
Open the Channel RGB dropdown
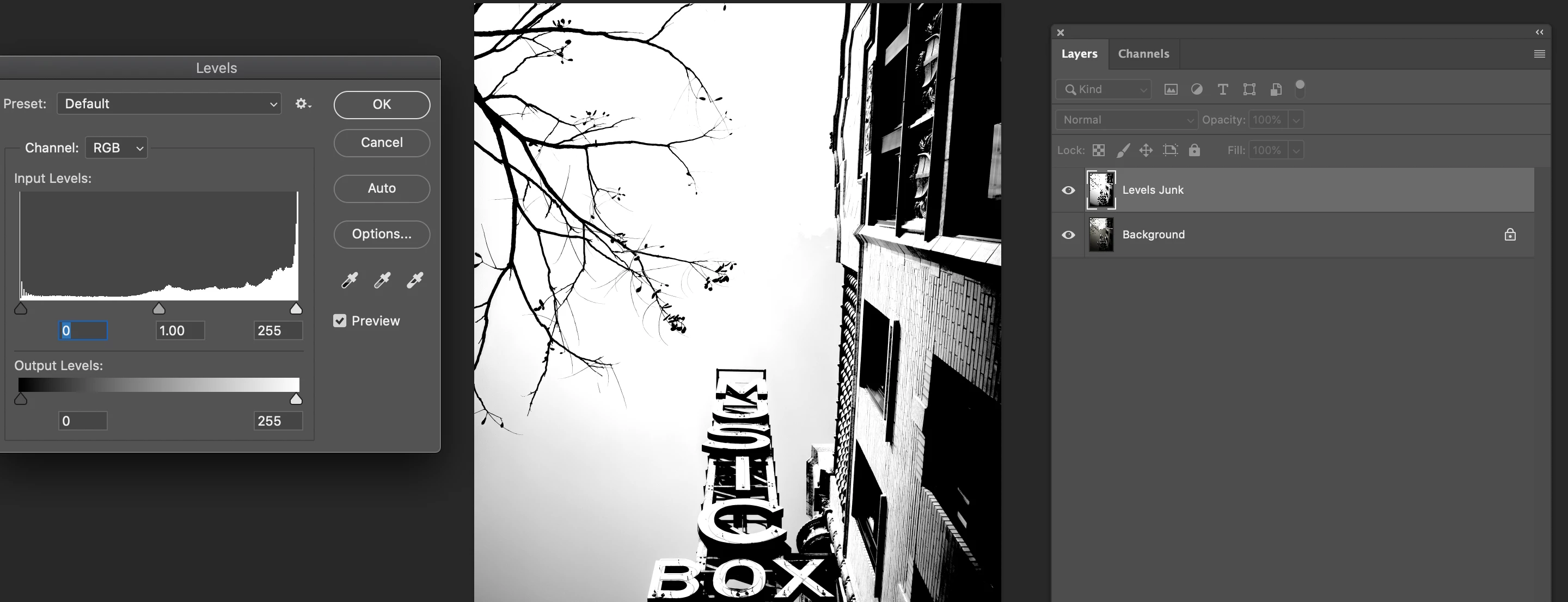pyautogui.click(x=117, y=148)
